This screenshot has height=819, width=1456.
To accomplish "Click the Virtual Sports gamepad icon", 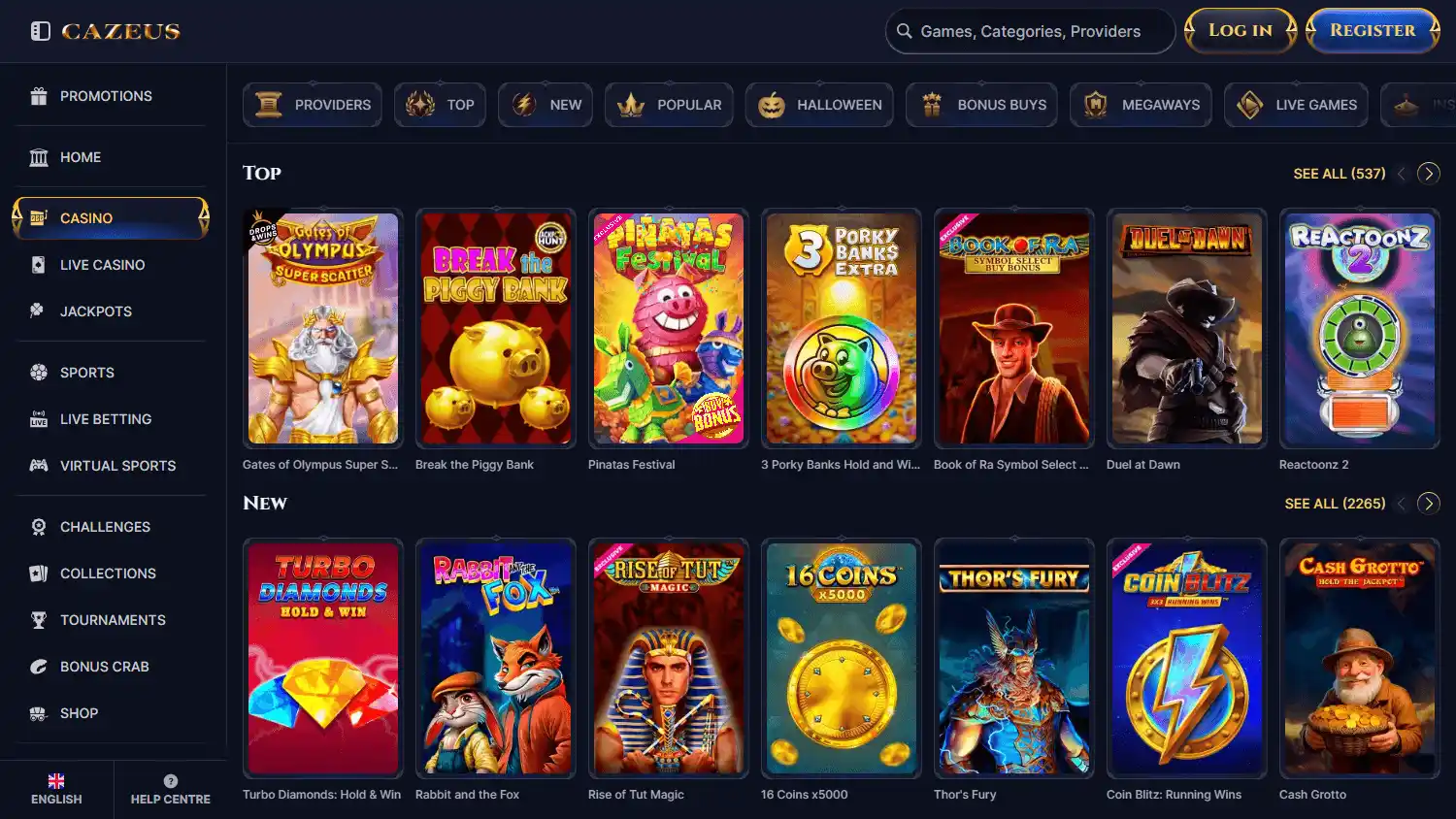I will pyautogui.click(x=39, y=466).
